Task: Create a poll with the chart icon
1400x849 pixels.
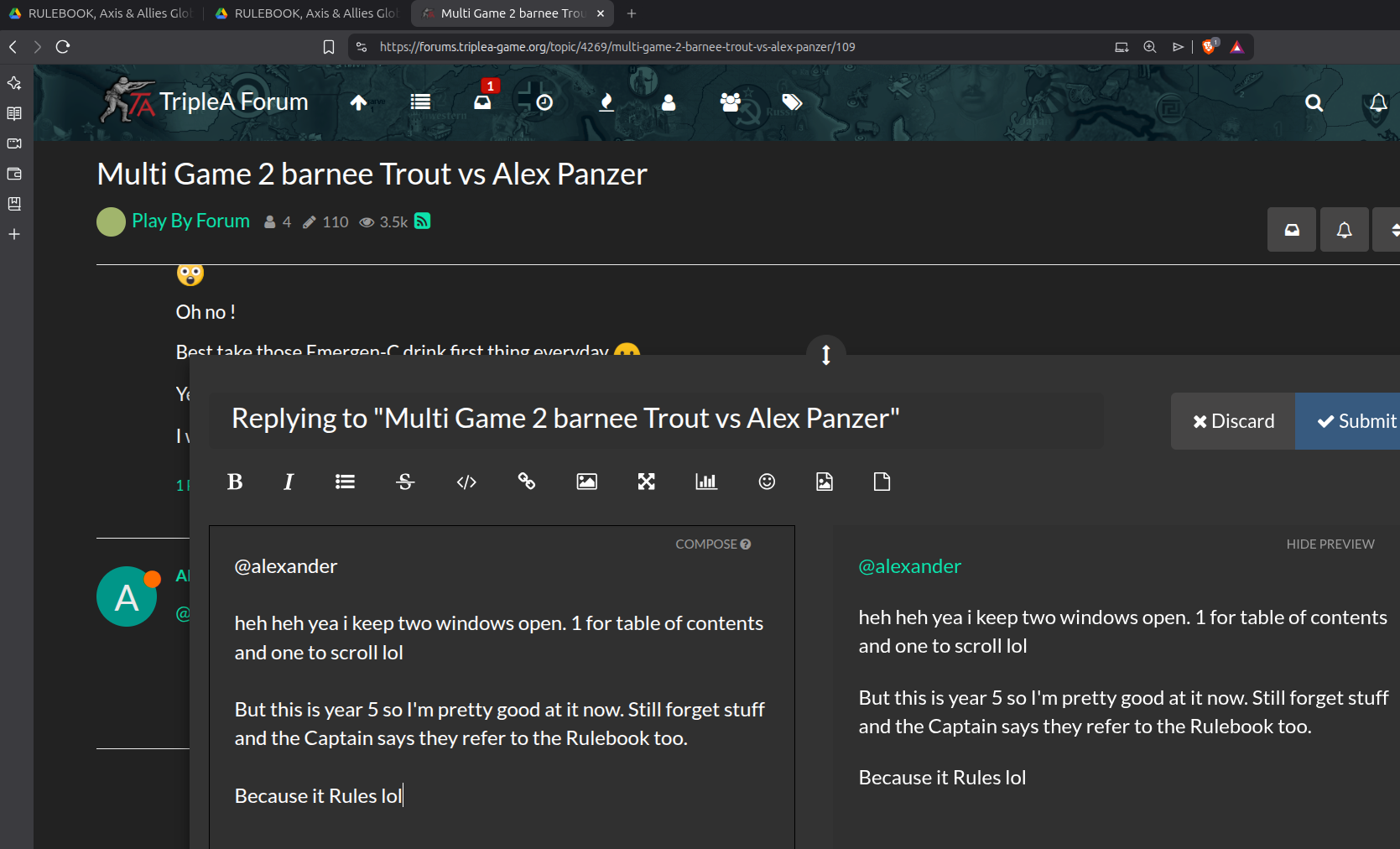Action: click(x=705, y=482)
